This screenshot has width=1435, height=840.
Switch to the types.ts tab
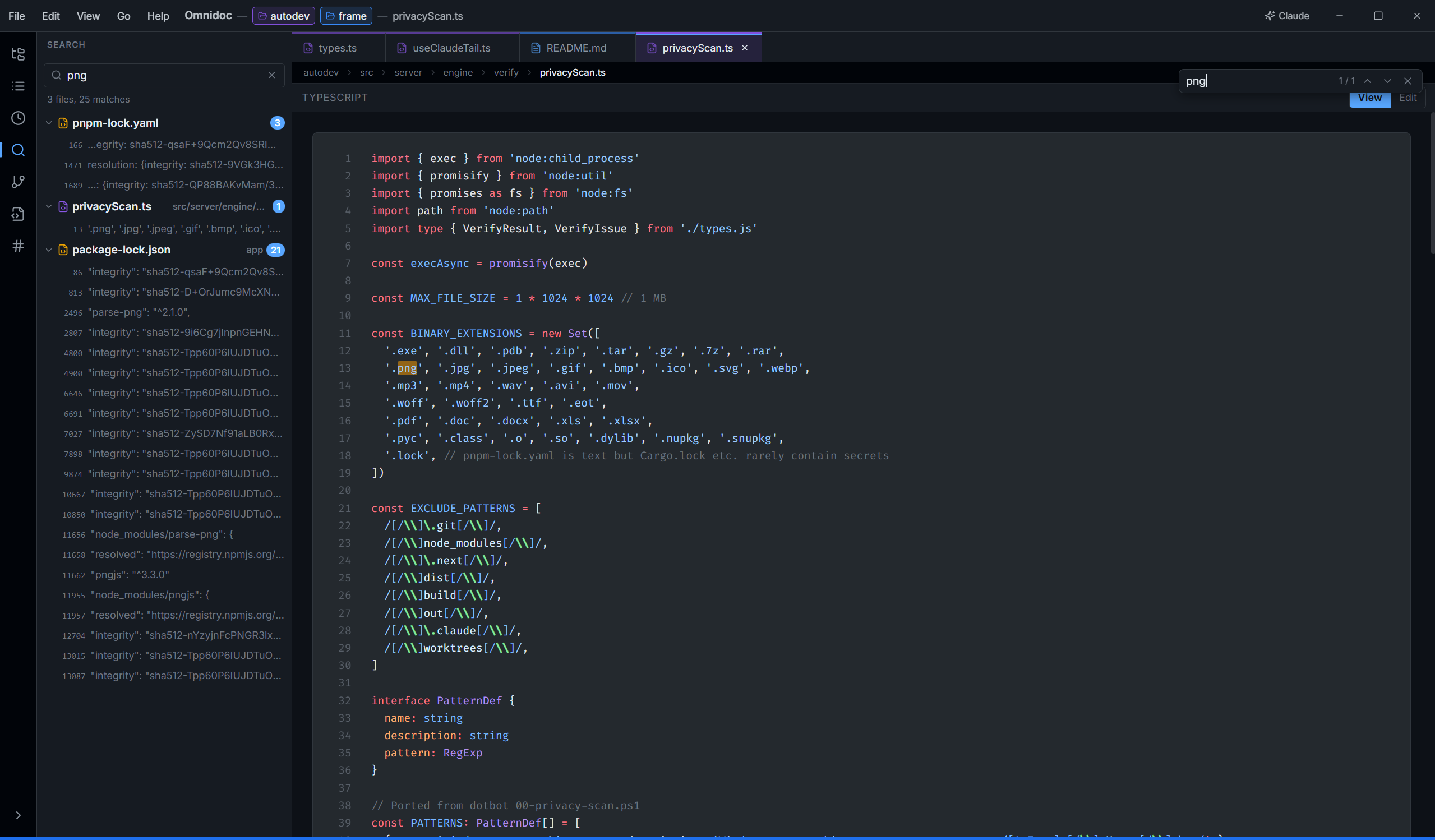coord(338,48)
